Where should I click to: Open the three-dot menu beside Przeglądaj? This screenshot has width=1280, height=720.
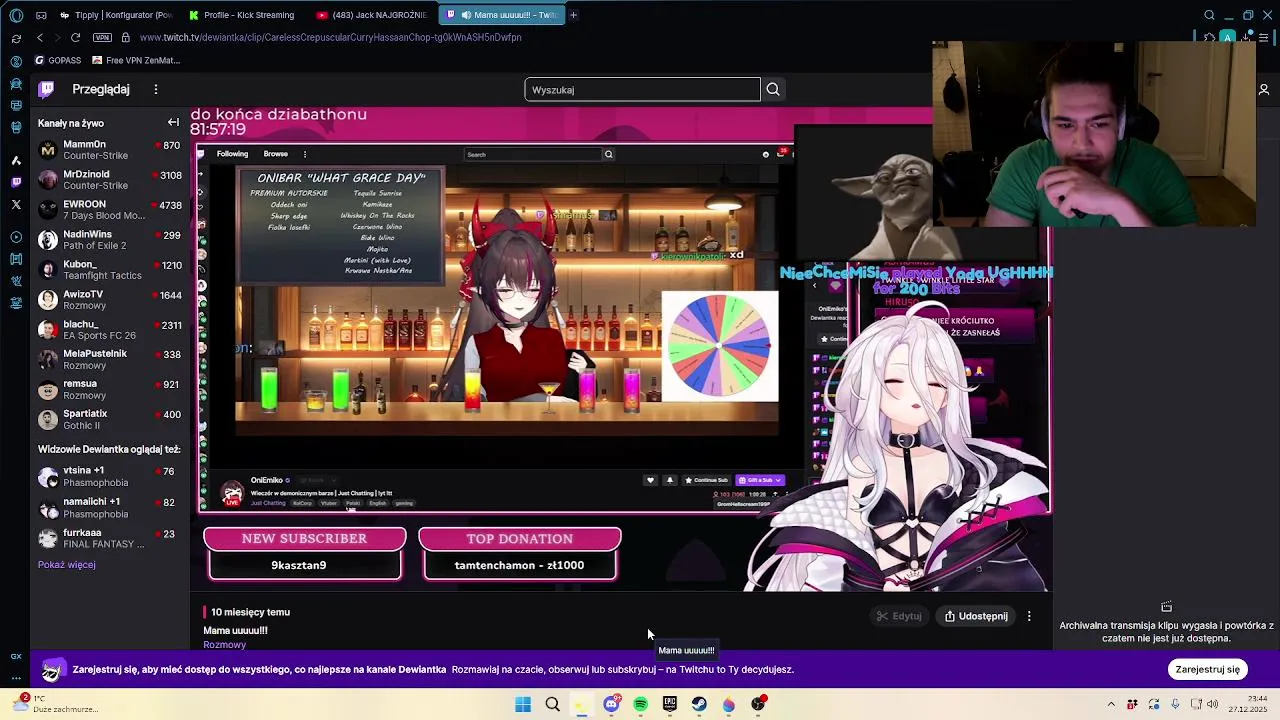coord(156,89)
